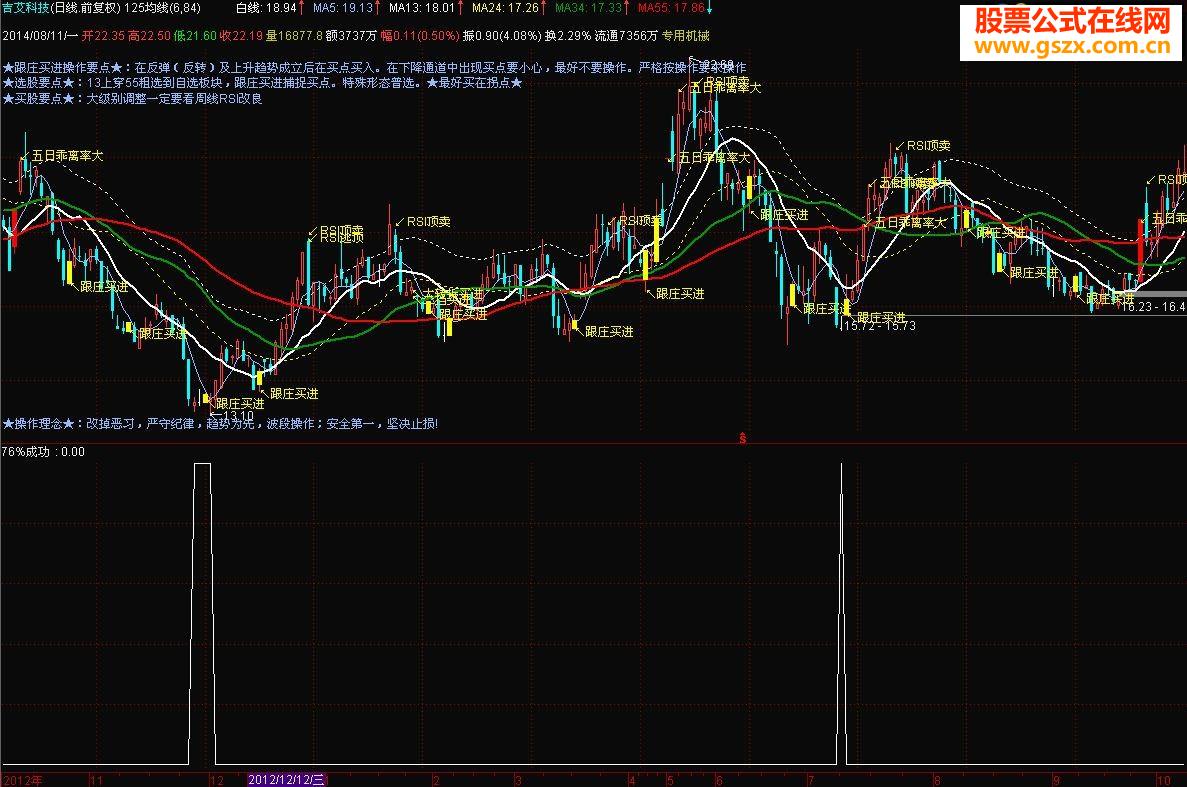Click the open price 开22.35
The width and height of the screenshot is (1187, 787).
click(x=104, y=36)
